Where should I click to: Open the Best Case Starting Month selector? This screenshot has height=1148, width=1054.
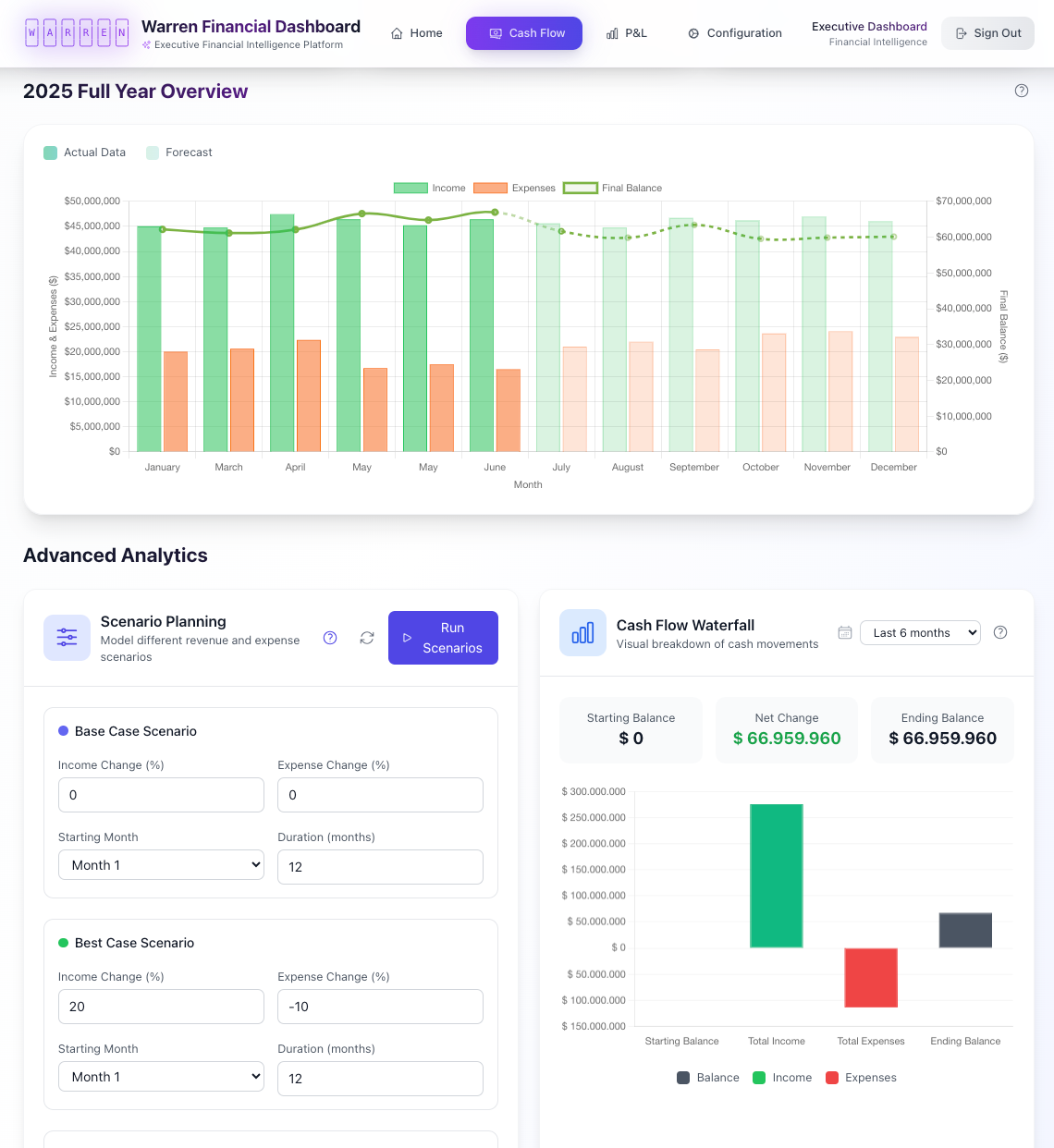pos(161,1076)
